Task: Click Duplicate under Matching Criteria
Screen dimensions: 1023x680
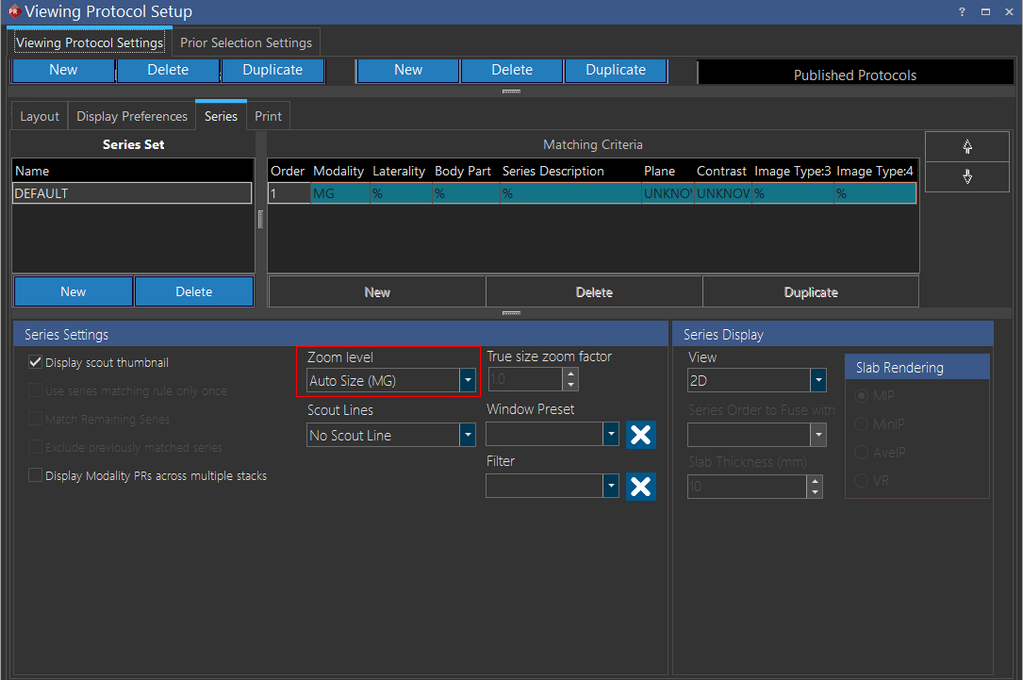Action: pyautogui.click(x=810, y=292)
